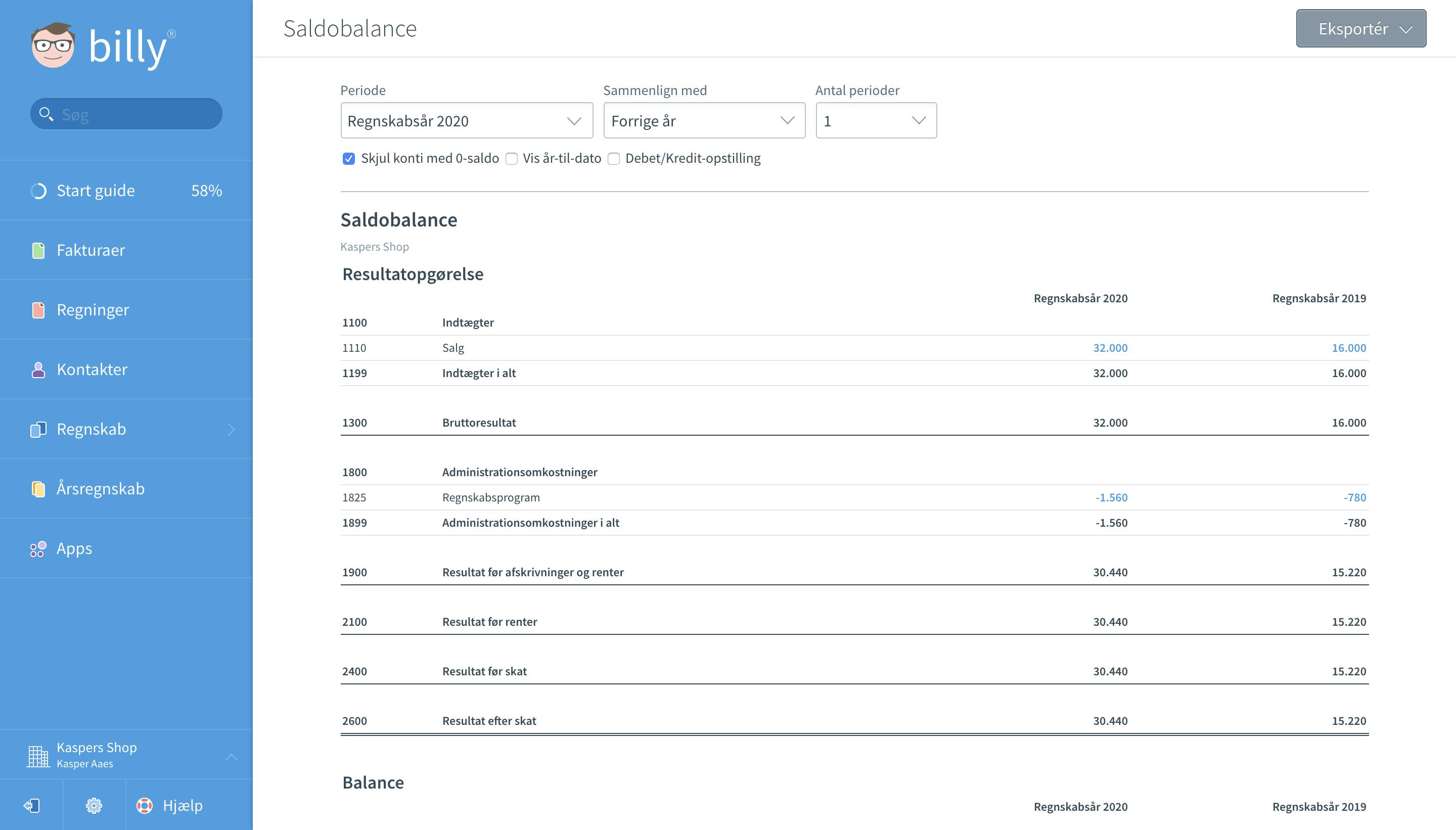Click the Salg account name
Screen dimensions: 1456x830
(453, 348)
